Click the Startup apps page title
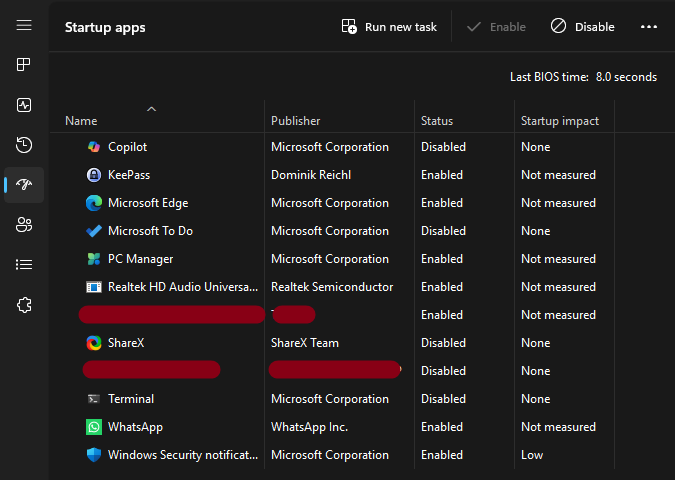 pyautogui.click(x=105, y=27)
